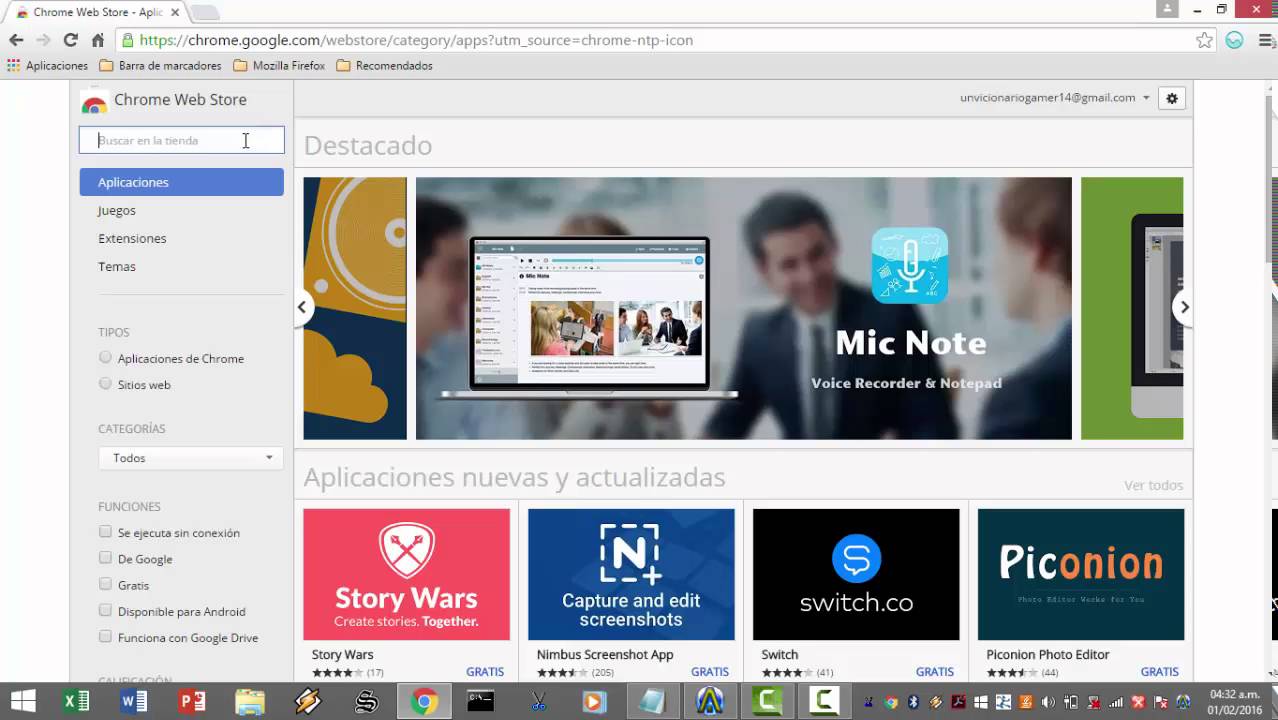Open Command Prompt from the taskbar
The image size is (1278, 720).
481,701
